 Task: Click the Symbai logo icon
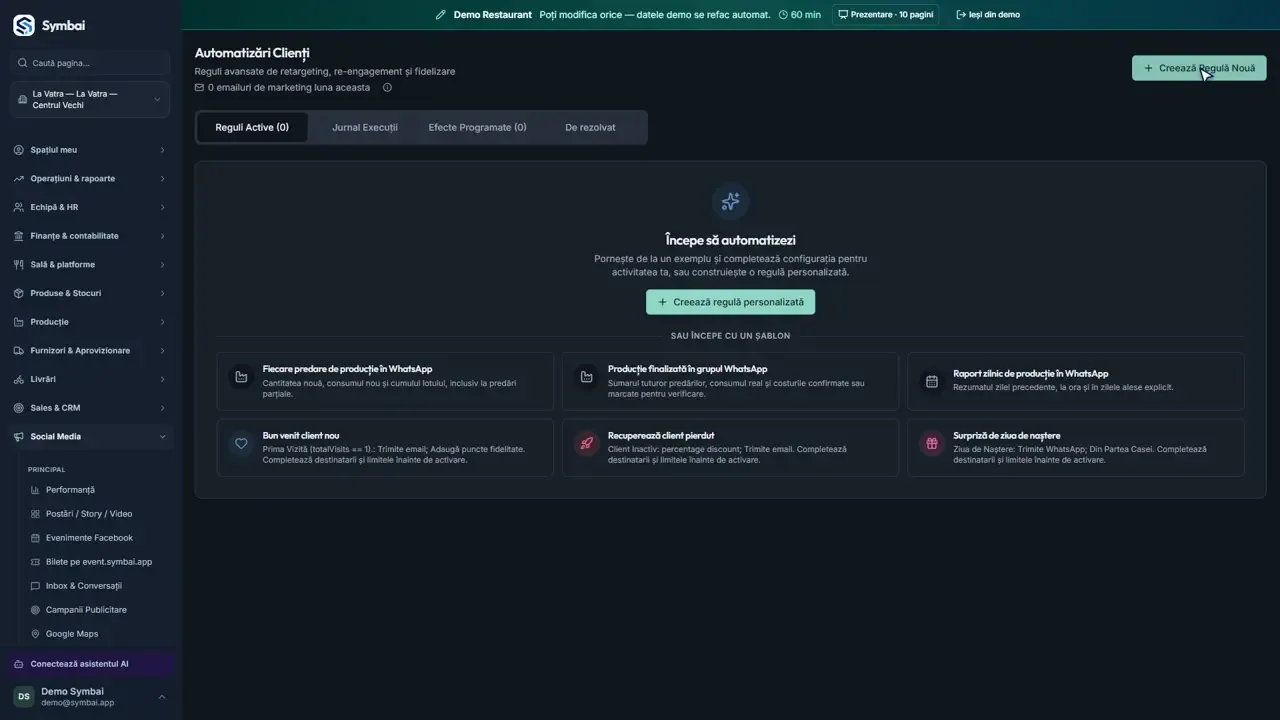[23, 25]
